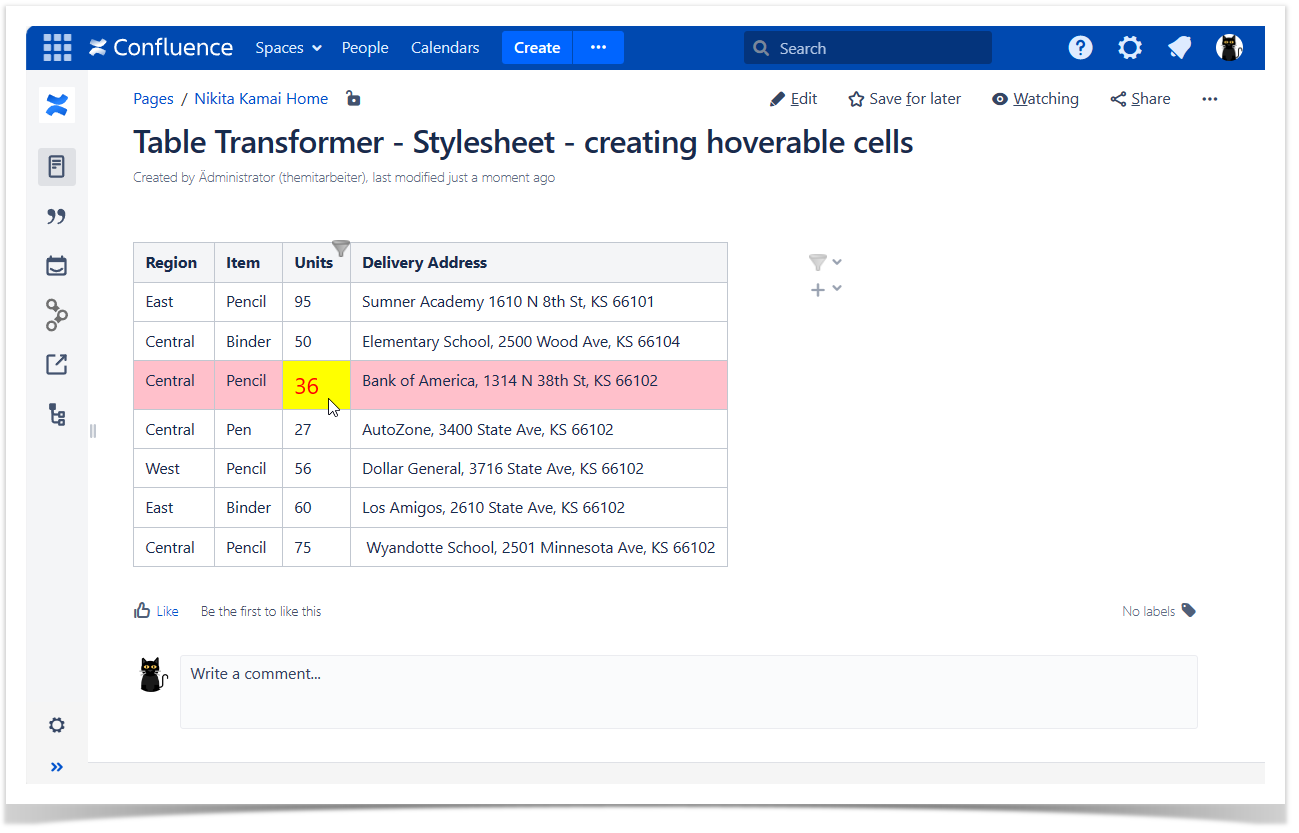Viewport: 1299px width, 833px height.
Task: Open the settings gear in header
Action: 1130,48
